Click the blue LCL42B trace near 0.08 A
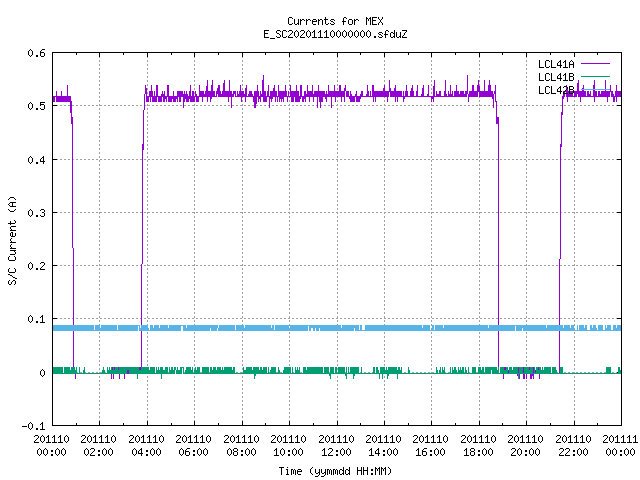Image resolution: width=640 pixels, height=480 pixels. (x=337, y=328)
